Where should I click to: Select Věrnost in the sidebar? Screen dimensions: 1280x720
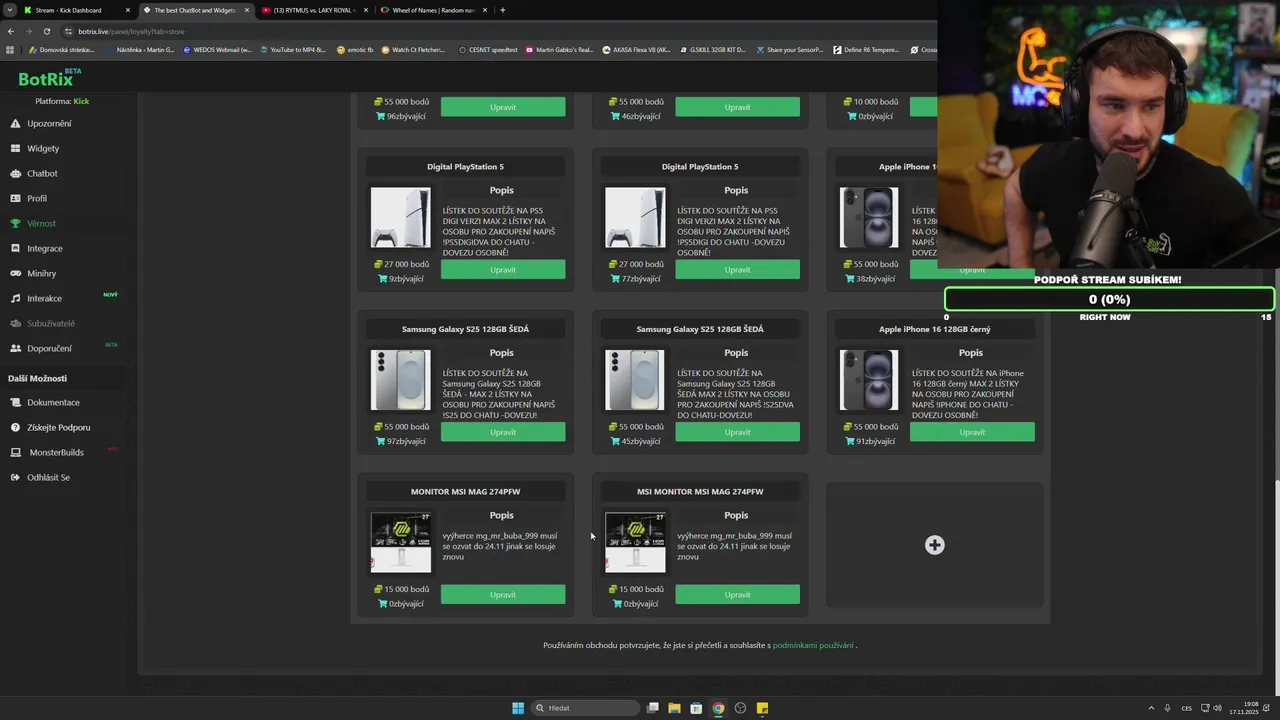(x=41, y=224)
